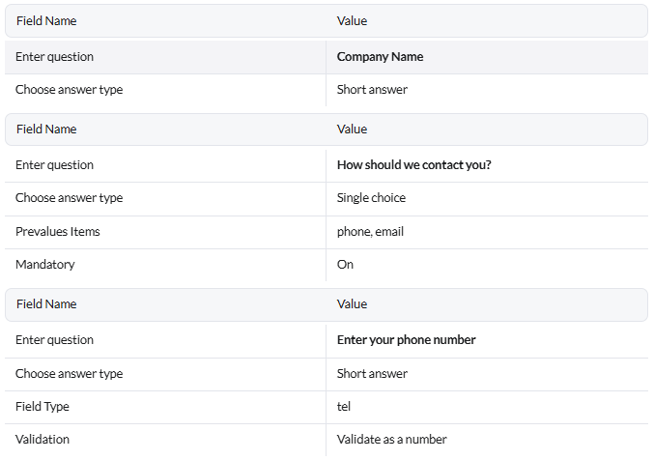Click the "Enter your phone number" value
Image resolution: width=654 pixels, height=460 pixels.
[406, 340]
